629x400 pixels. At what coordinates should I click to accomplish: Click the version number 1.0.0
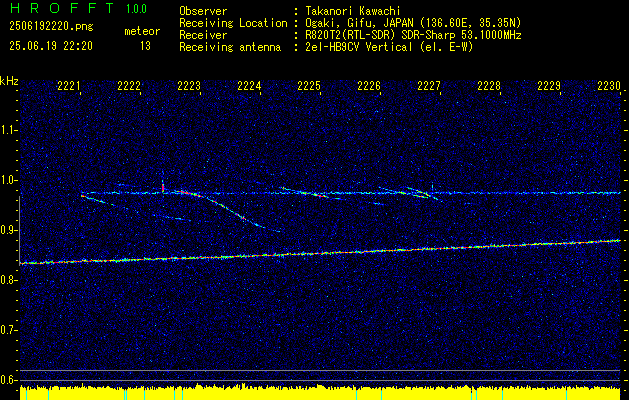136,9
